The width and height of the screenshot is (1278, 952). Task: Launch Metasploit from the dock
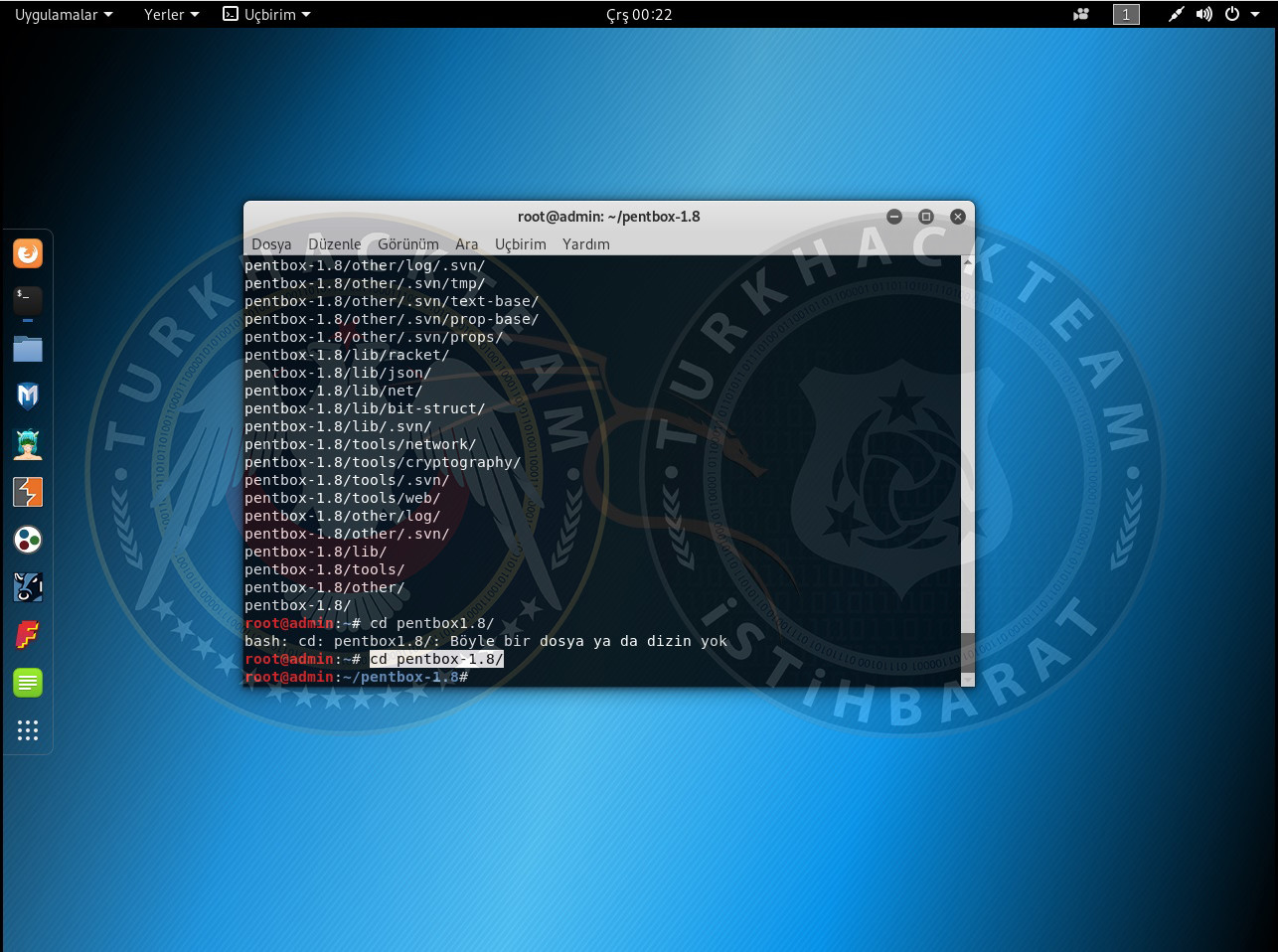click(x=28, y=397)
